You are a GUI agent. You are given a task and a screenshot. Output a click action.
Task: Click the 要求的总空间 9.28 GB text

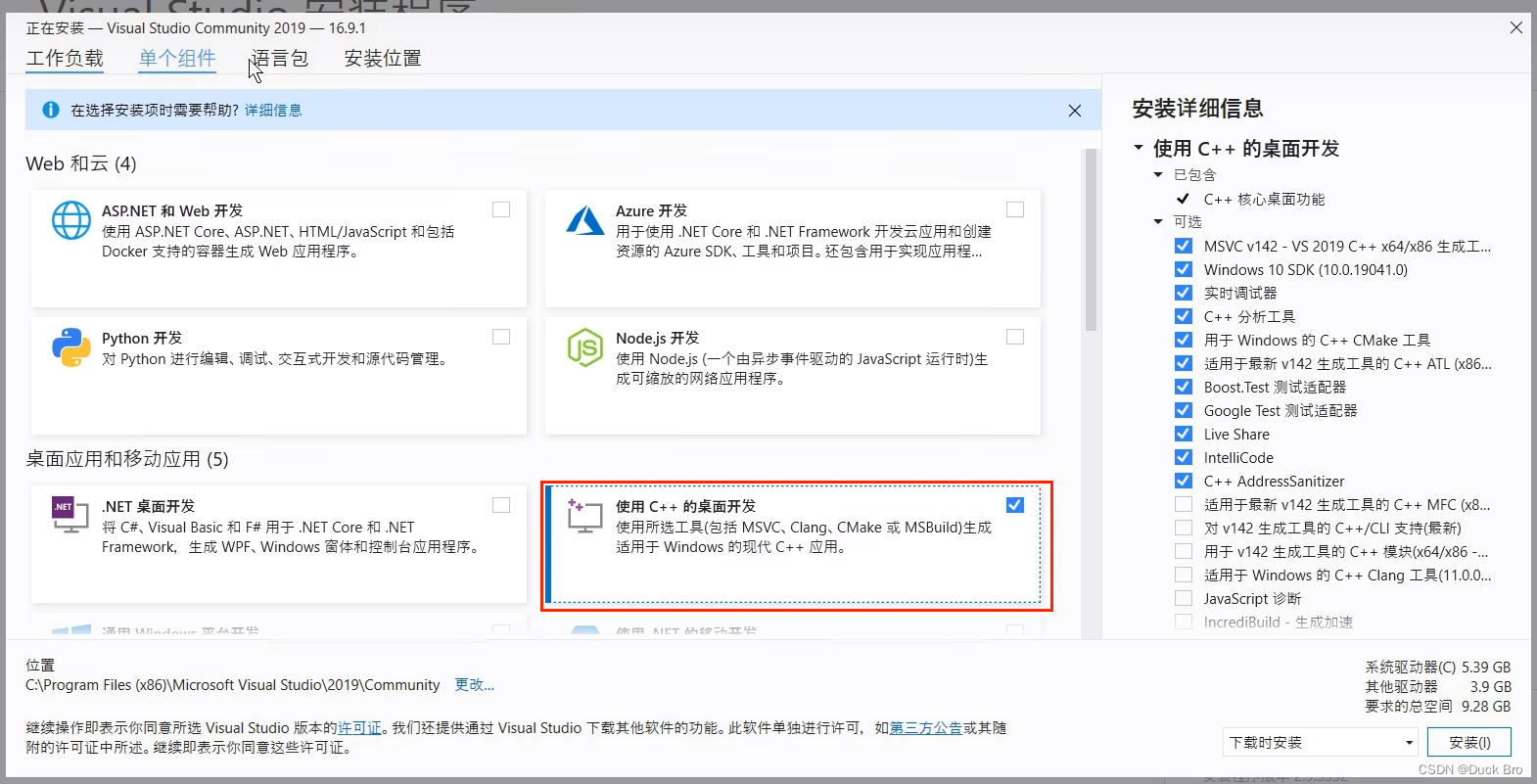1438,706
